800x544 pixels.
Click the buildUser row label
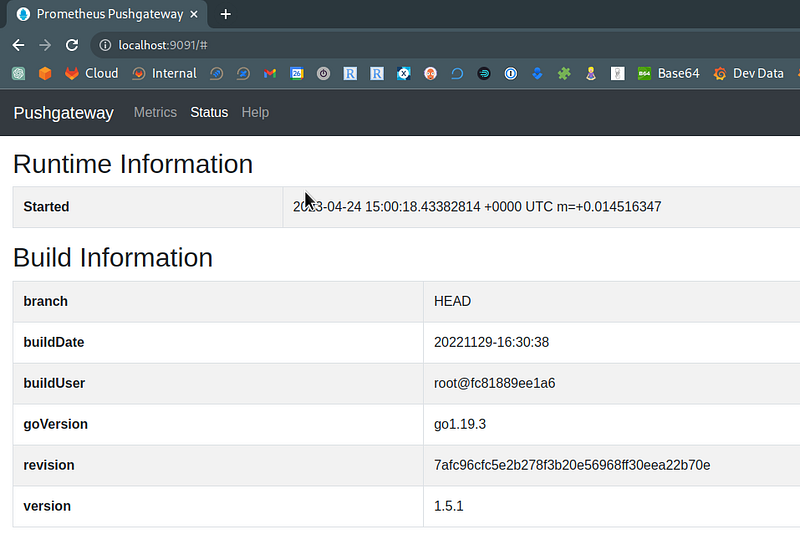54,383
